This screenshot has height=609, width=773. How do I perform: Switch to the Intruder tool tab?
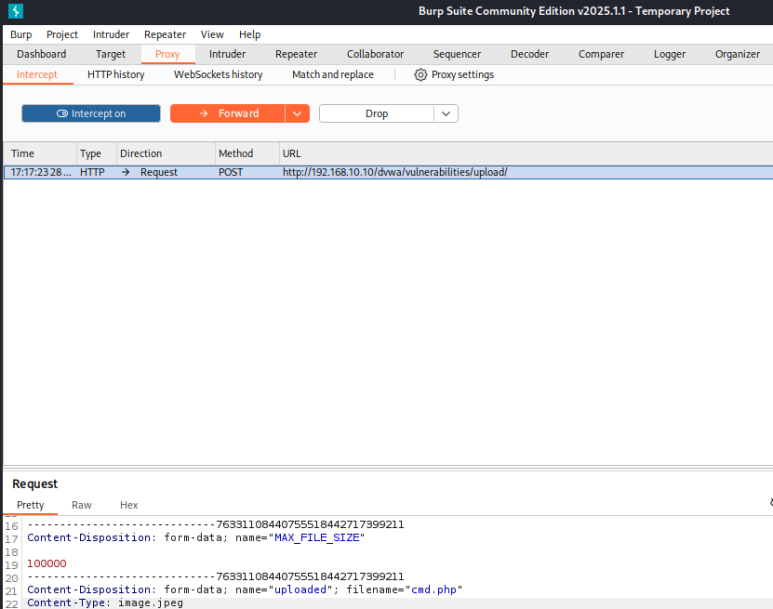click(x=227, y=54)
